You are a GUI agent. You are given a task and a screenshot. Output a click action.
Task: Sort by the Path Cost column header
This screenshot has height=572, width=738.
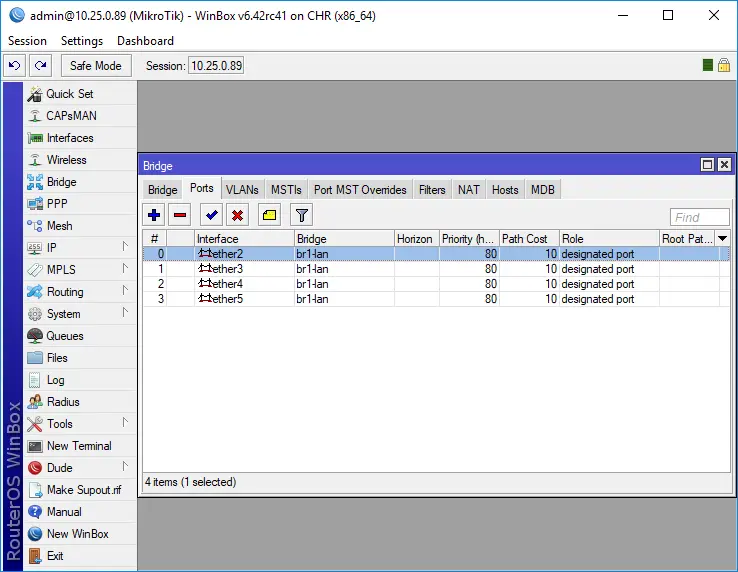coord(529,239)
